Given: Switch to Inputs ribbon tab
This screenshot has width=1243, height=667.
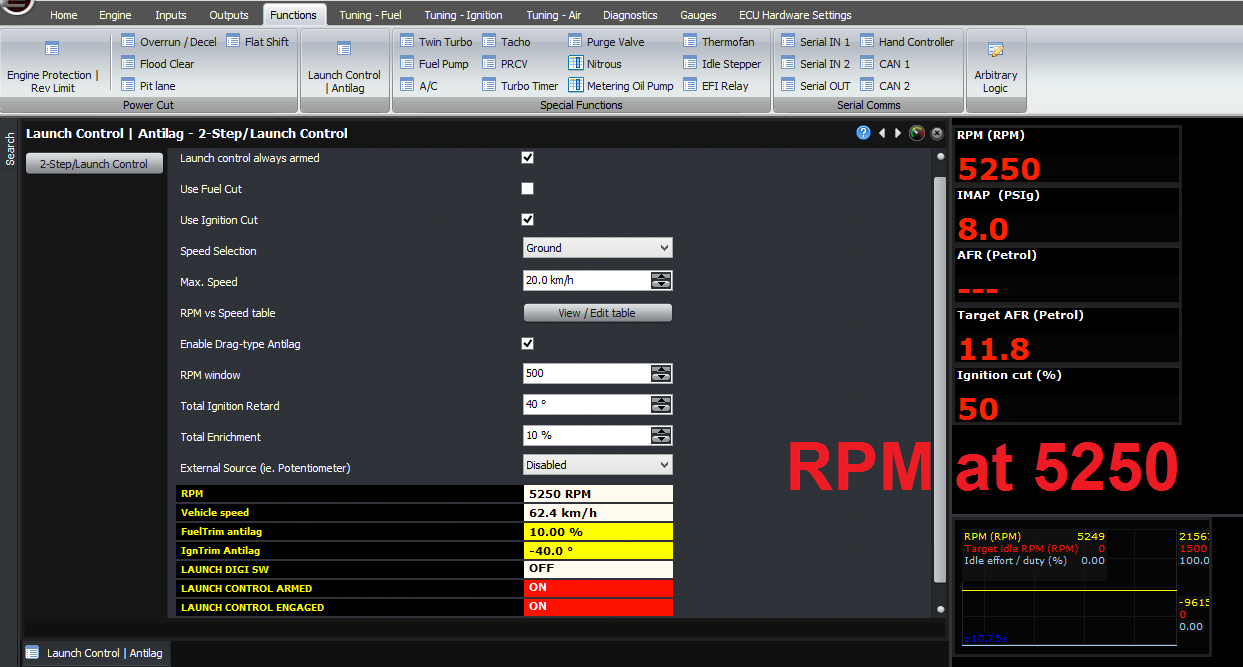Looking at the screenshot, I should point(171,15).
